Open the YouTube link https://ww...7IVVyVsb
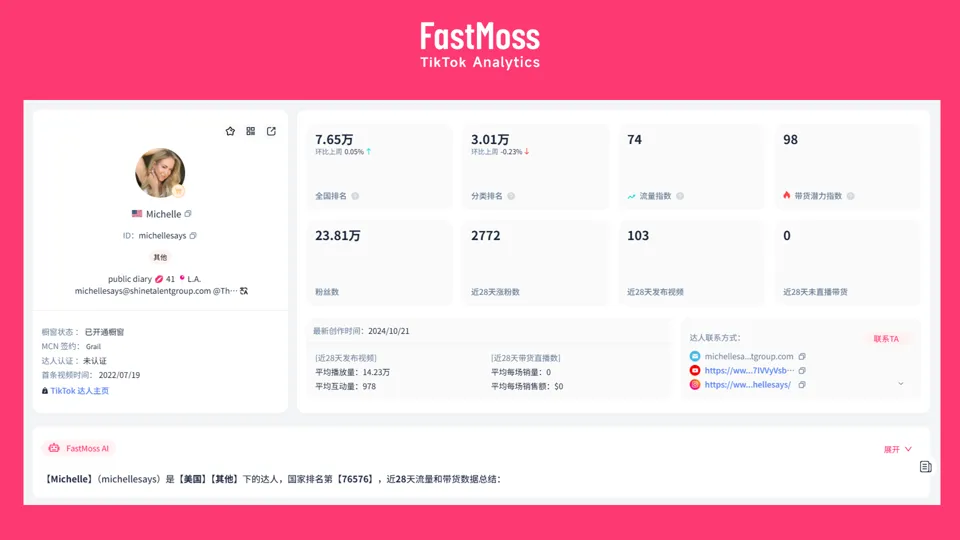 click(749, 370)
